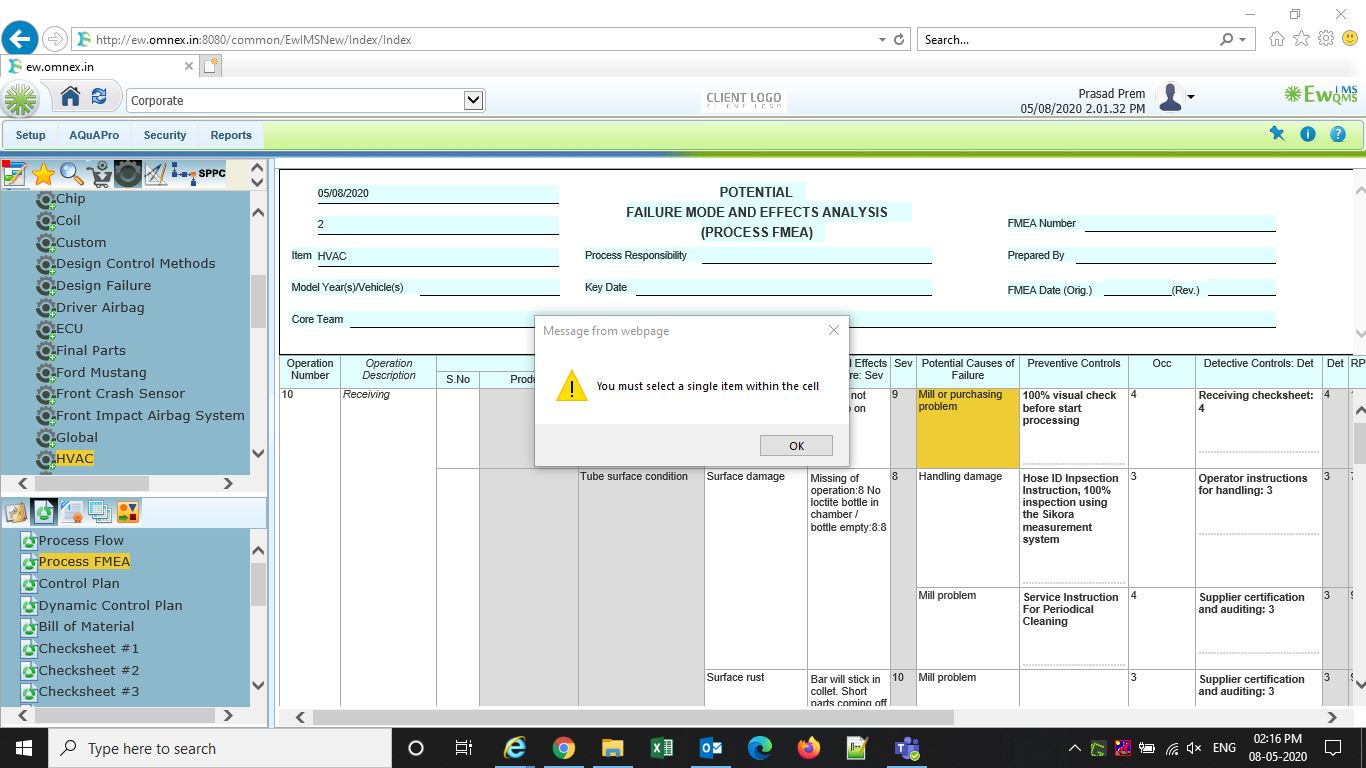
Task: Click the magnifying glass search icon in left toolbar
Action: [71, 174]
